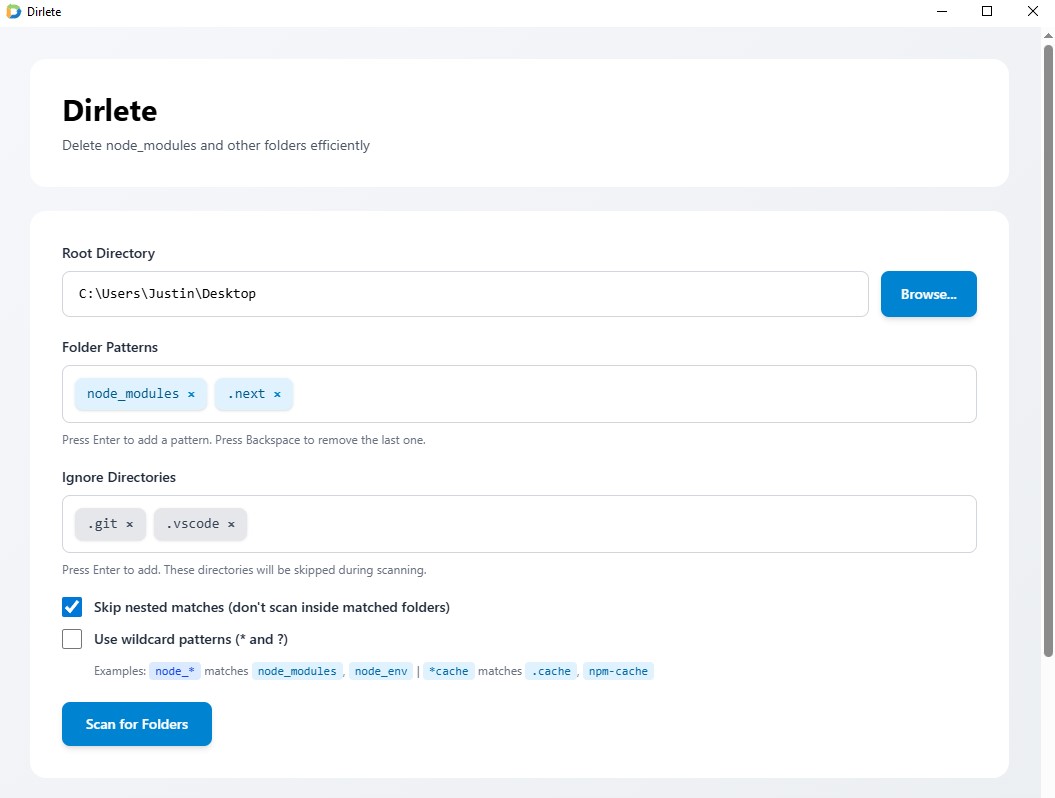This screenshot has width=1055, height=798.
Task: Click the Dirlete app icon in title bar
Action: click(13, 12)
